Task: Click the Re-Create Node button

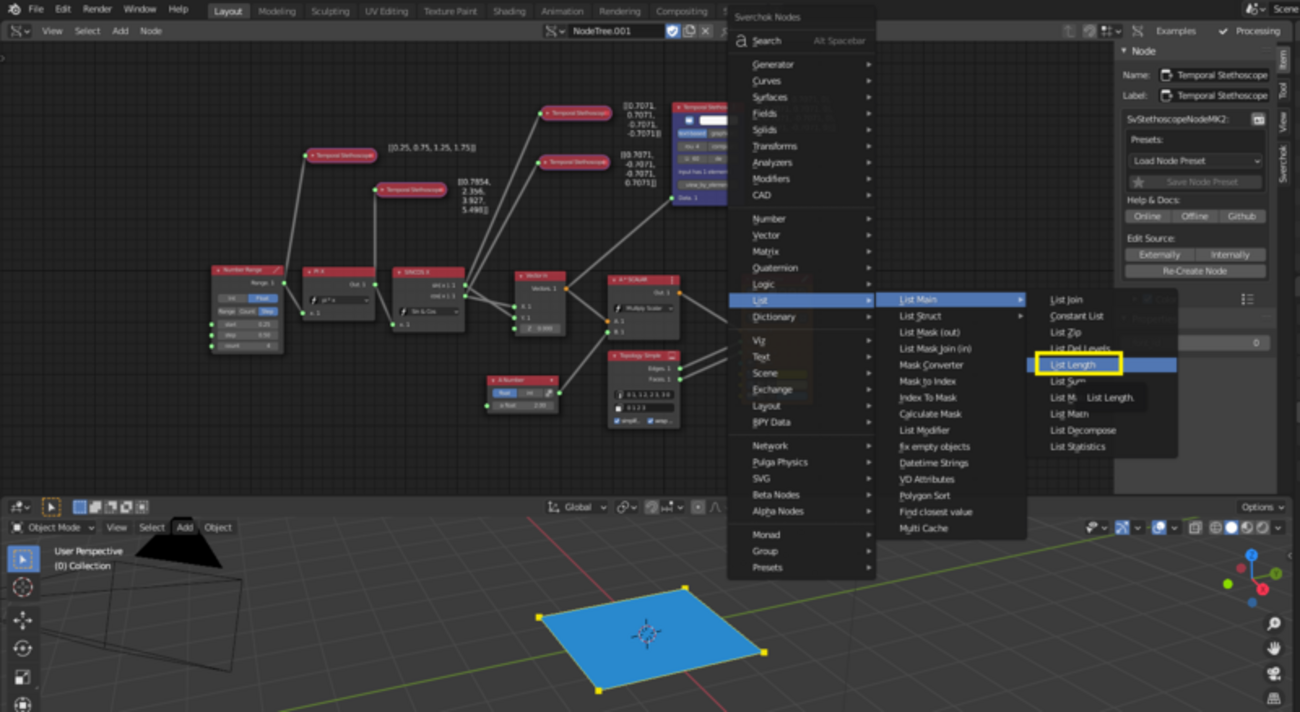Action: click(x=1195, y=271)
